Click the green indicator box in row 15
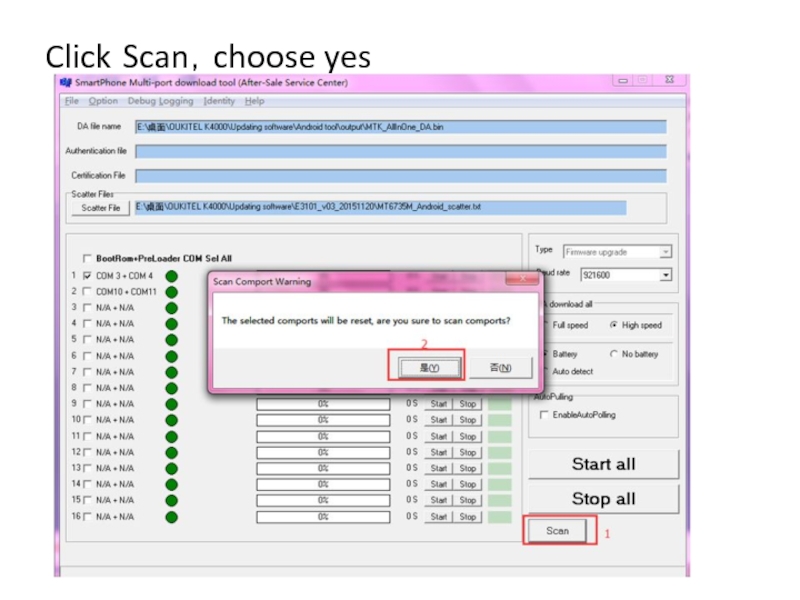This screenshot has height=600, width=800. [x=499, y=501]
